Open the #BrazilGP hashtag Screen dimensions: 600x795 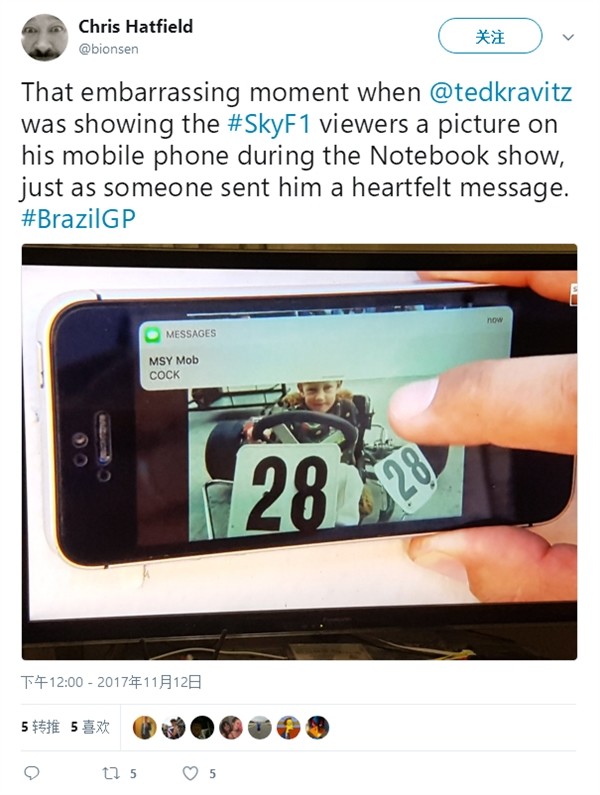click(79, 219)
